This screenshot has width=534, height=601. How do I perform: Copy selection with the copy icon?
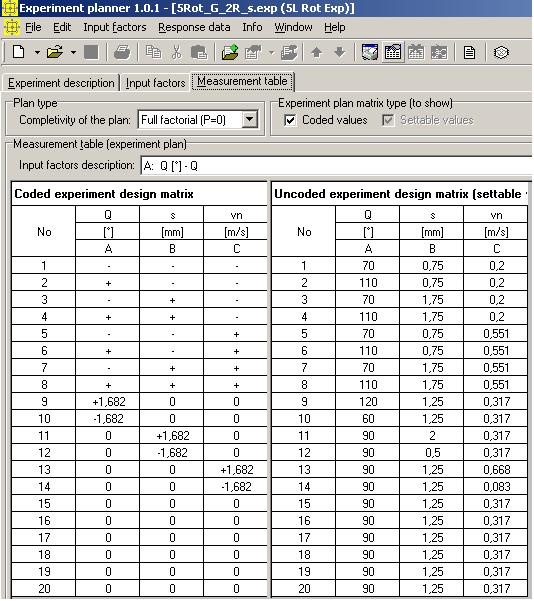tap(153, 52)
